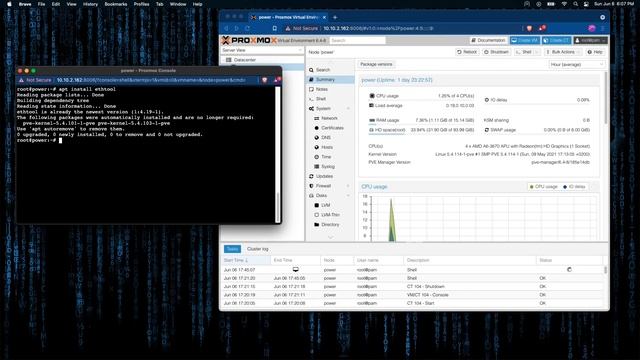The image size is (640, 360).
Task: Switch to the Tasks tab
Action: tap(232, 249)
